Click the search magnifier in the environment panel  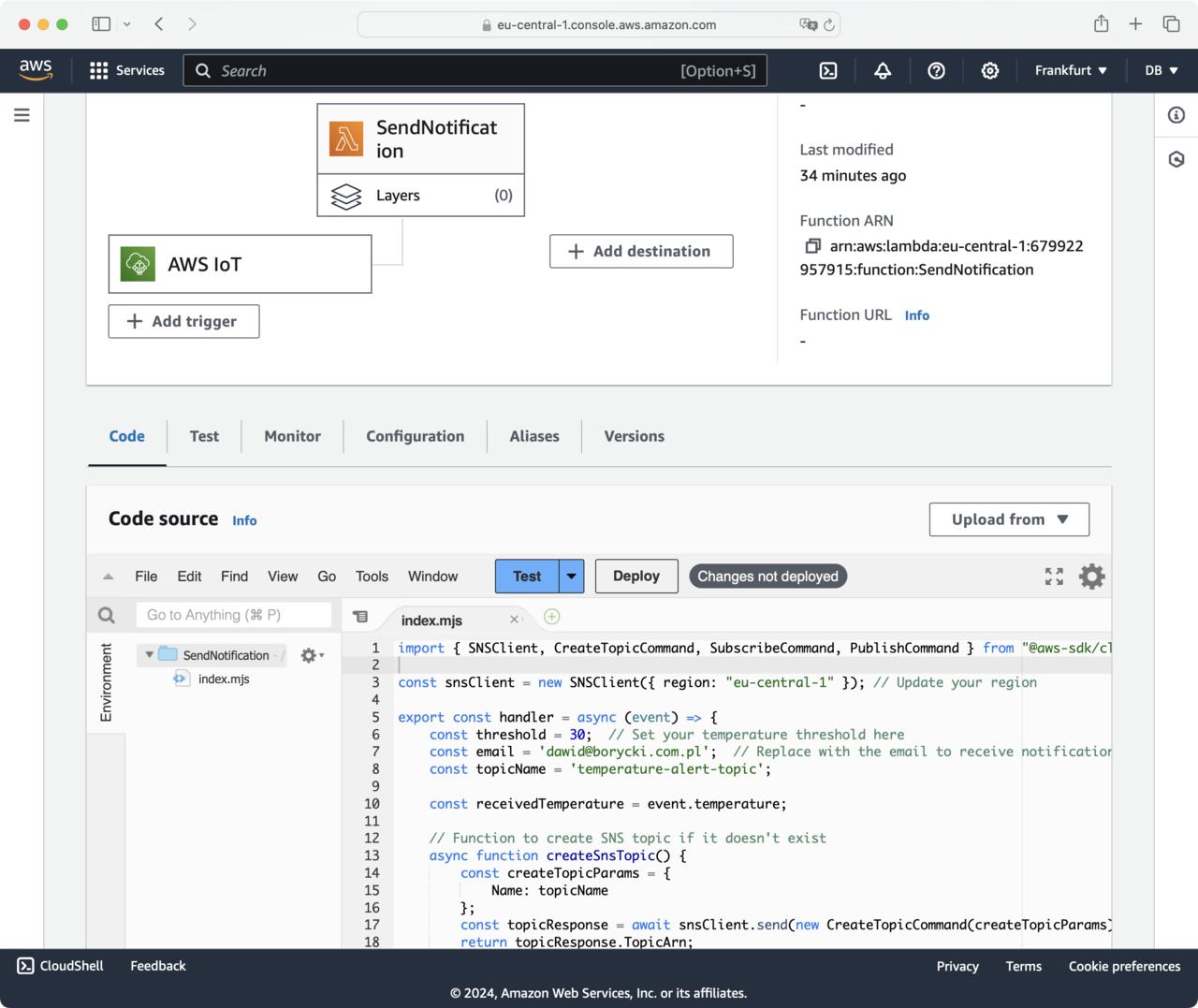click(107, 615)
